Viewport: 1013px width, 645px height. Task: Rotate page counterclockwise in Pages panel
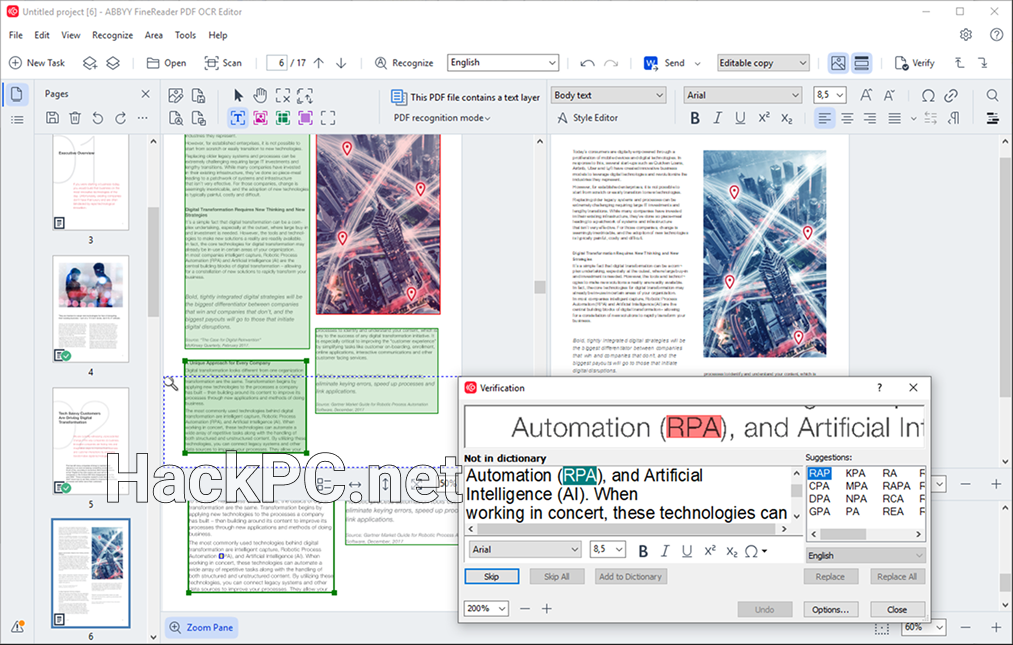click(x=98, y=118)
